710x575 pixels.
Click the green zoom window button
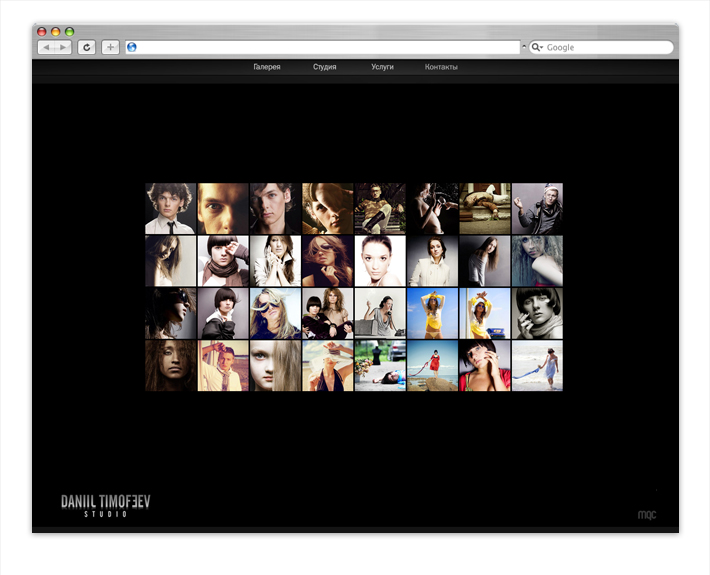tap(70, 32)
